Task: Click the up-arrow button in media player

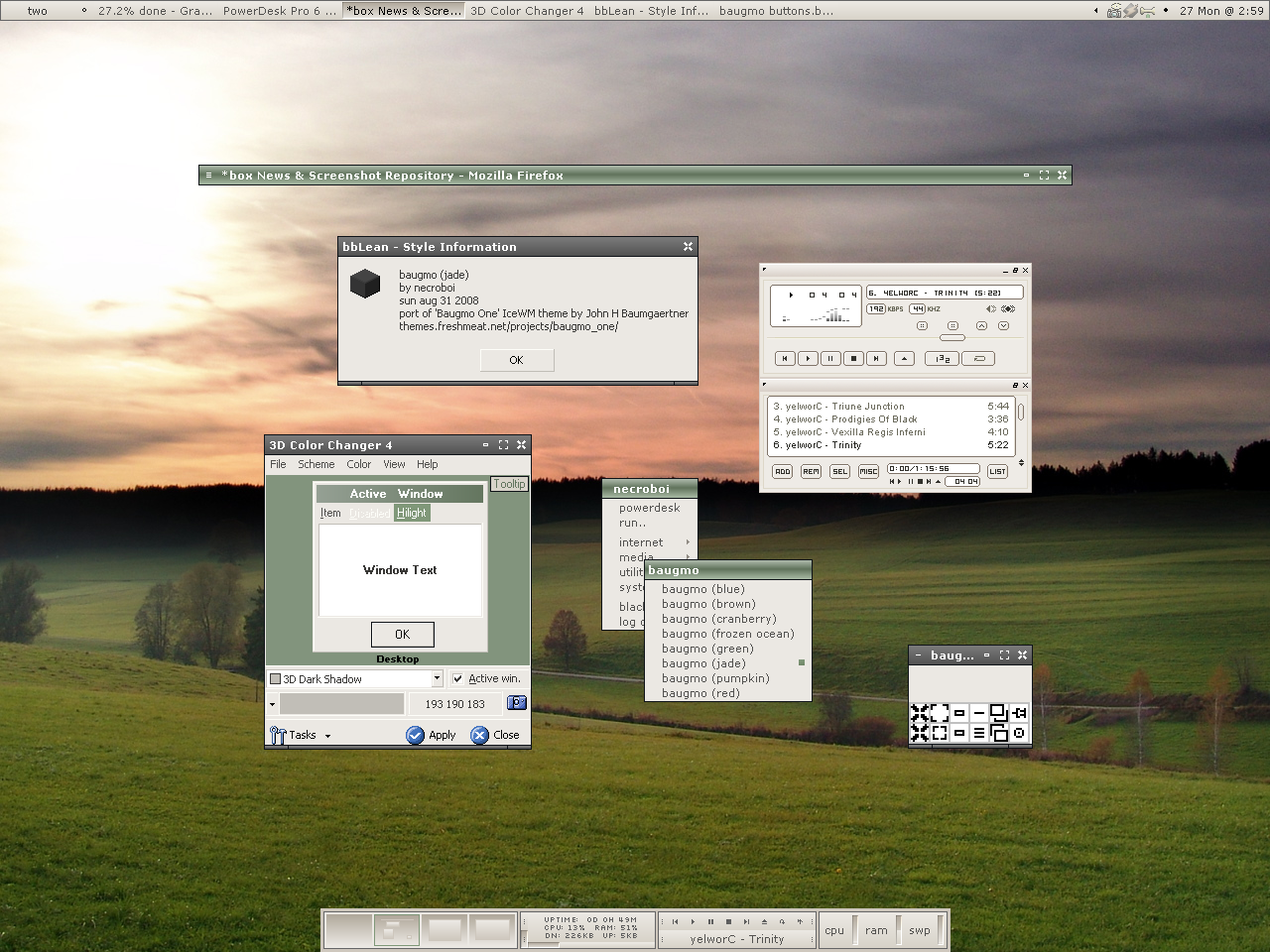Action: point(981,325)
